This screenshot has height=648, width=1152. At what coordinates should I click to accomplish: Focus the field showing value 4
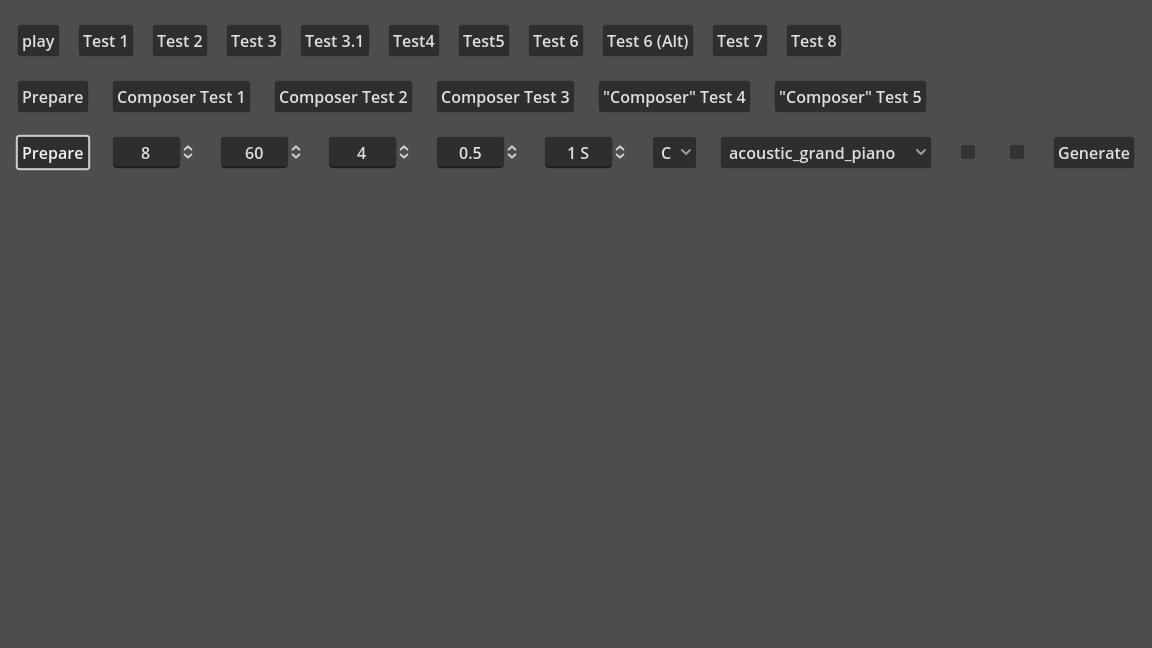point(361,153)
